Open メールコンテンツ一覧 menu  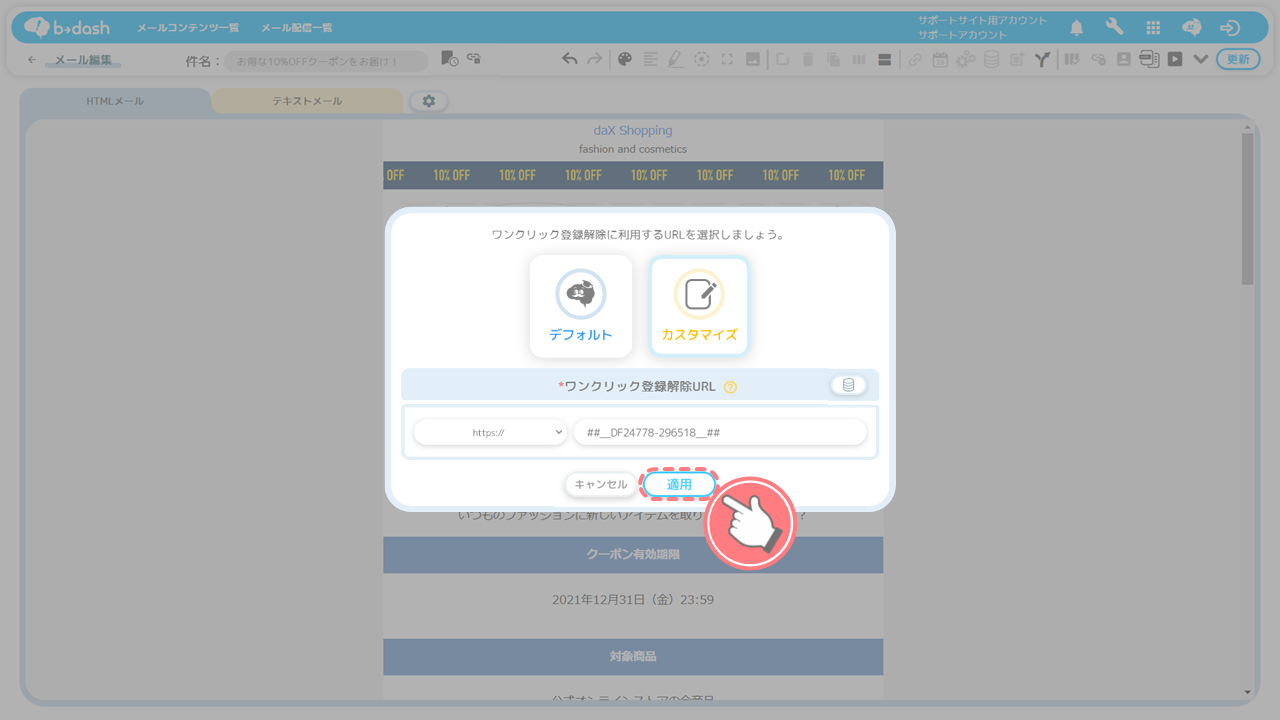(188, 28)
